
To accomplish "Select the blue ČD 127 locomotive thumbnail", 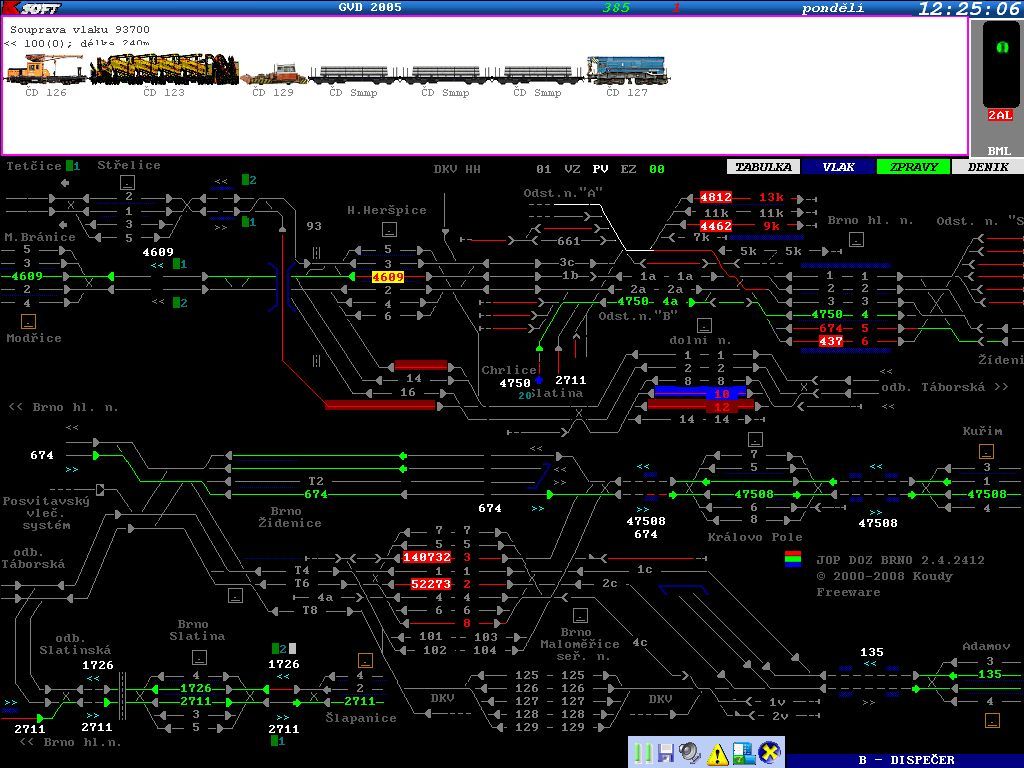I will pos(628,70).
